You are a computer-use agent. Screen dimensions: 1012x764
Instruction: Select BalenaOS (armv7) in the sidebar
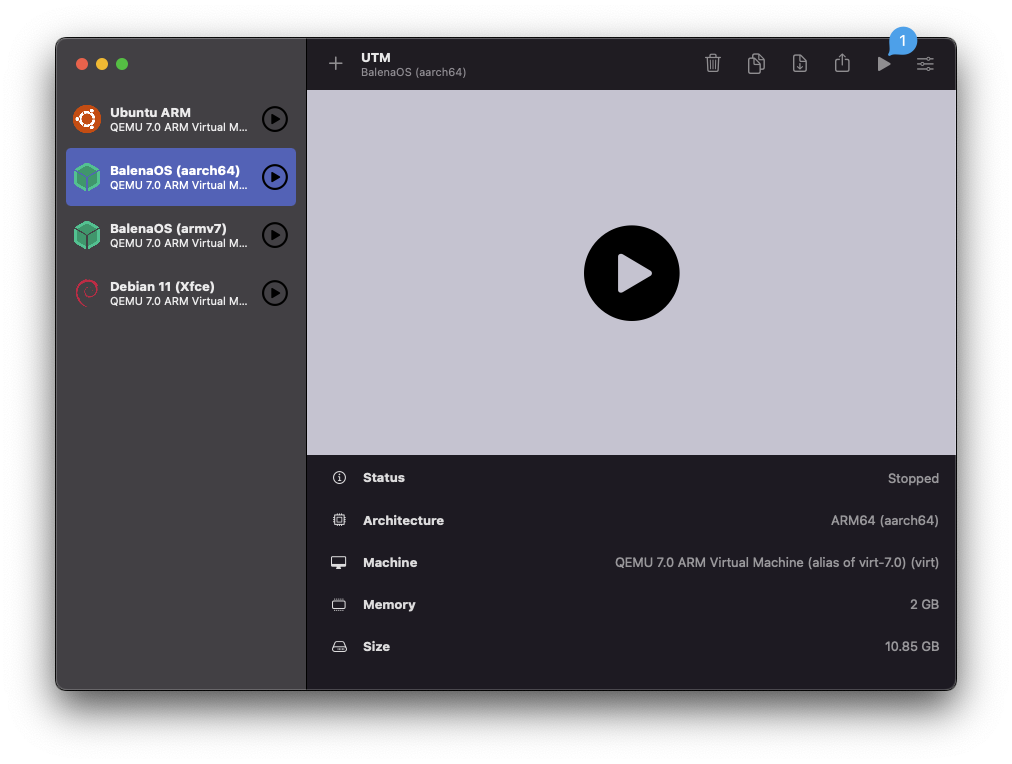[x=181, y=235]
